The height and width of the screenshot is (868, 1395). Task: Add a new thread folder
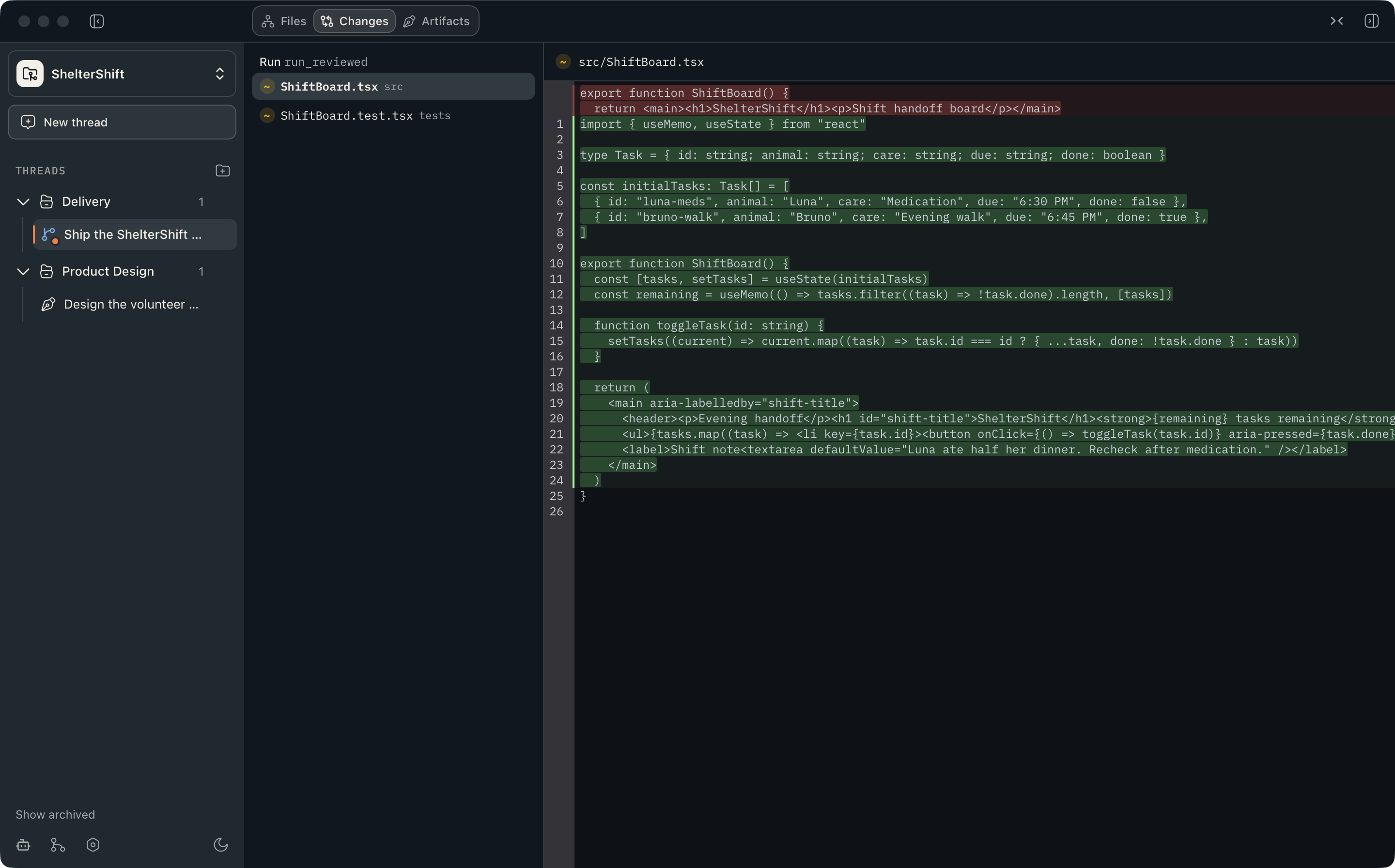(x=223, y=170)
